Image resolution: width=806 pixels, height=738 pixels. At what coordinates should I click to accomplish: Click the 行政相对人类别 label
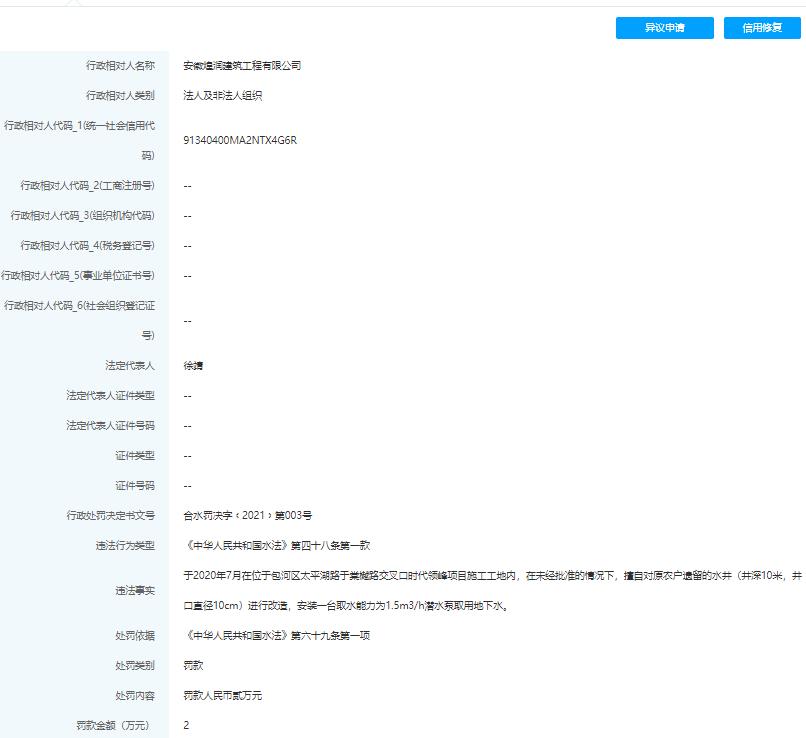(120, 96)
